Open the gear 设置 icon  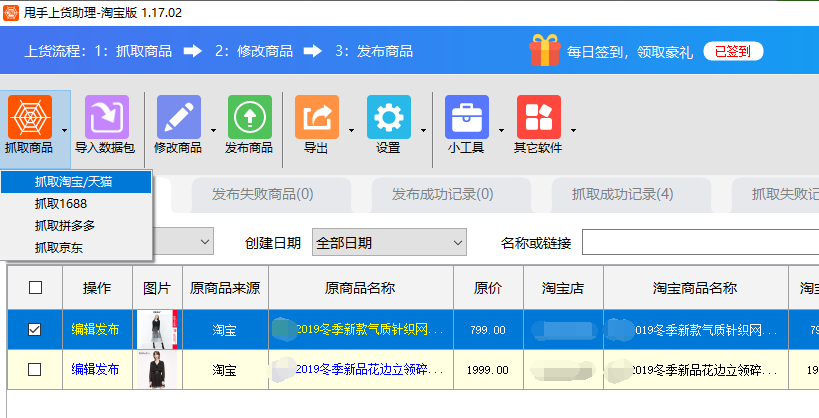coord(389,117)
